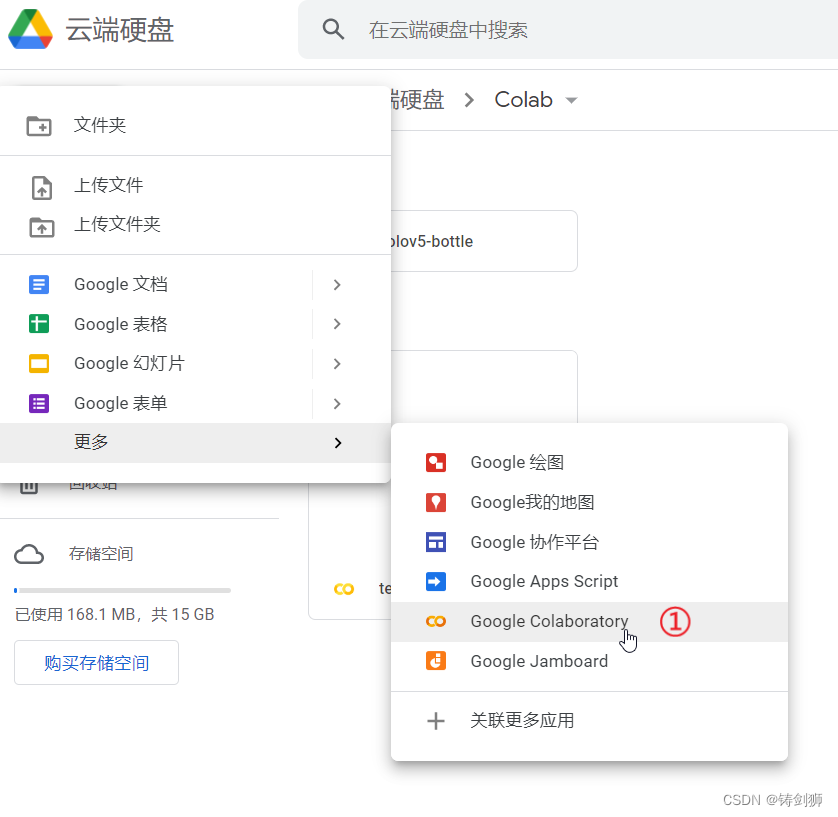Click the 购买存储空间 button
Viewport: 838px width, 817px height.
coord(96,663)
